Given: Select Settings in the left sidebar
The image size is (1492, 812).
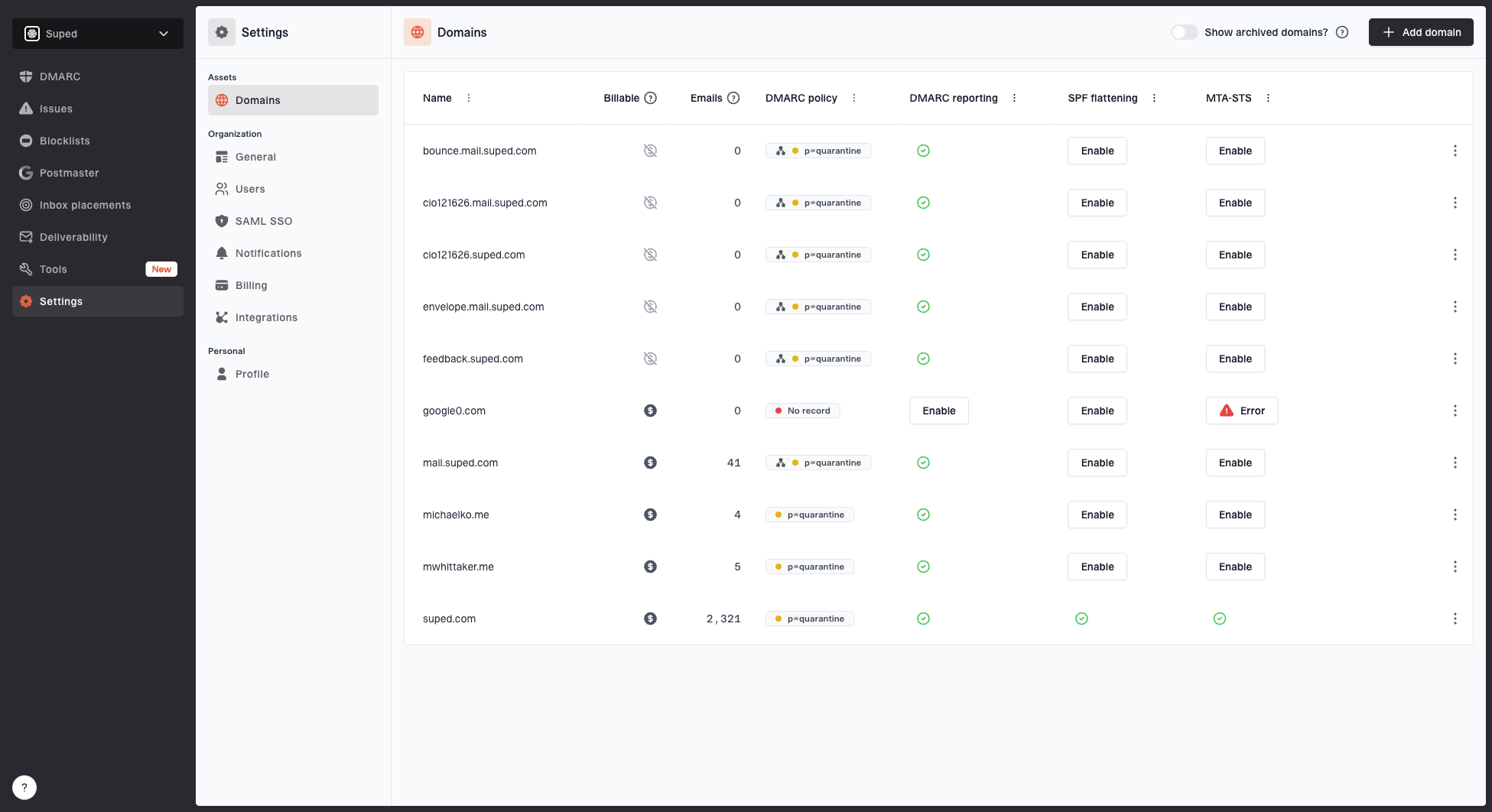Looking at the screenshot, I should [x=98, y=301].
